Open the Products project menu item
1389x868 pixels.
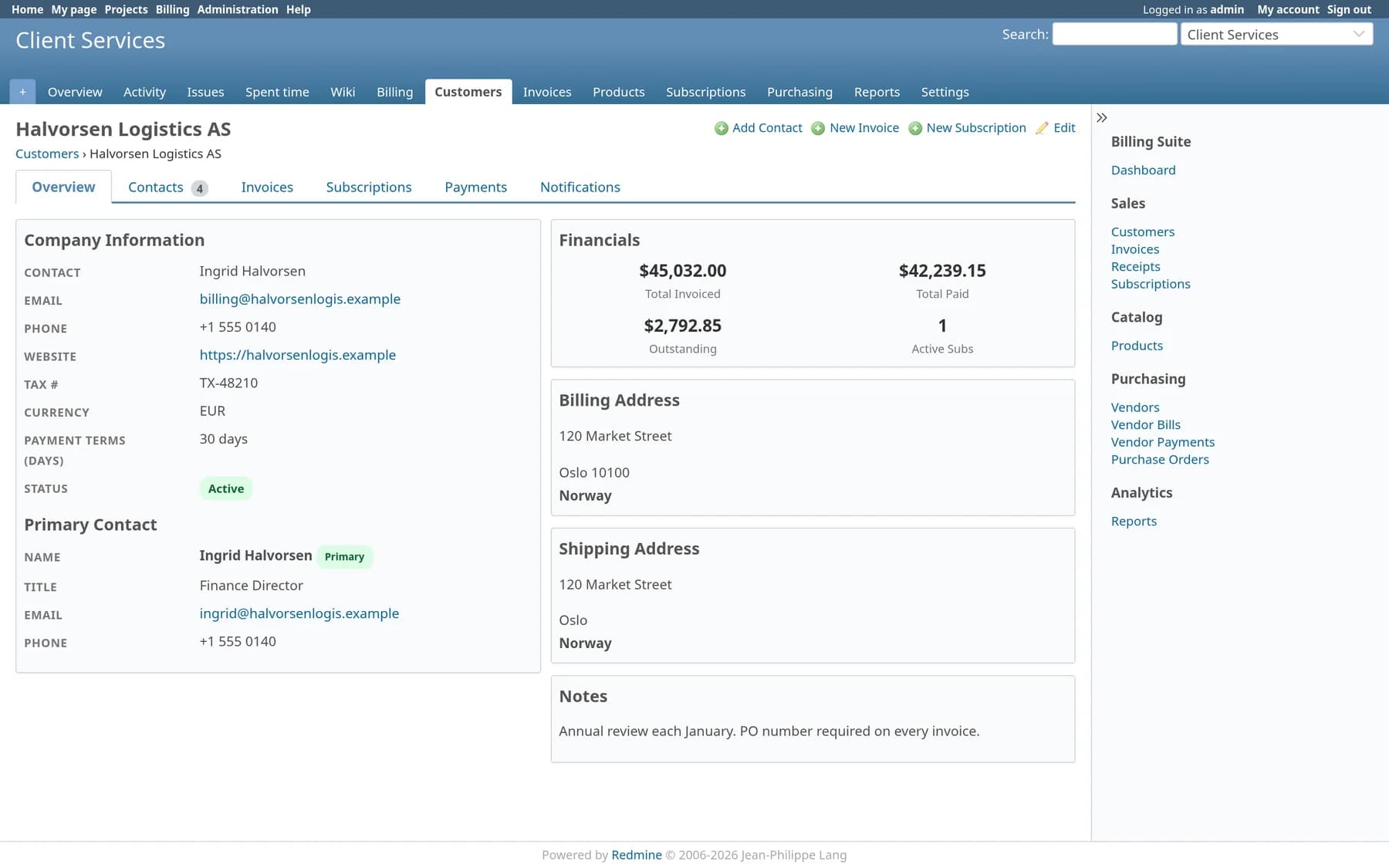pos(618,92)
